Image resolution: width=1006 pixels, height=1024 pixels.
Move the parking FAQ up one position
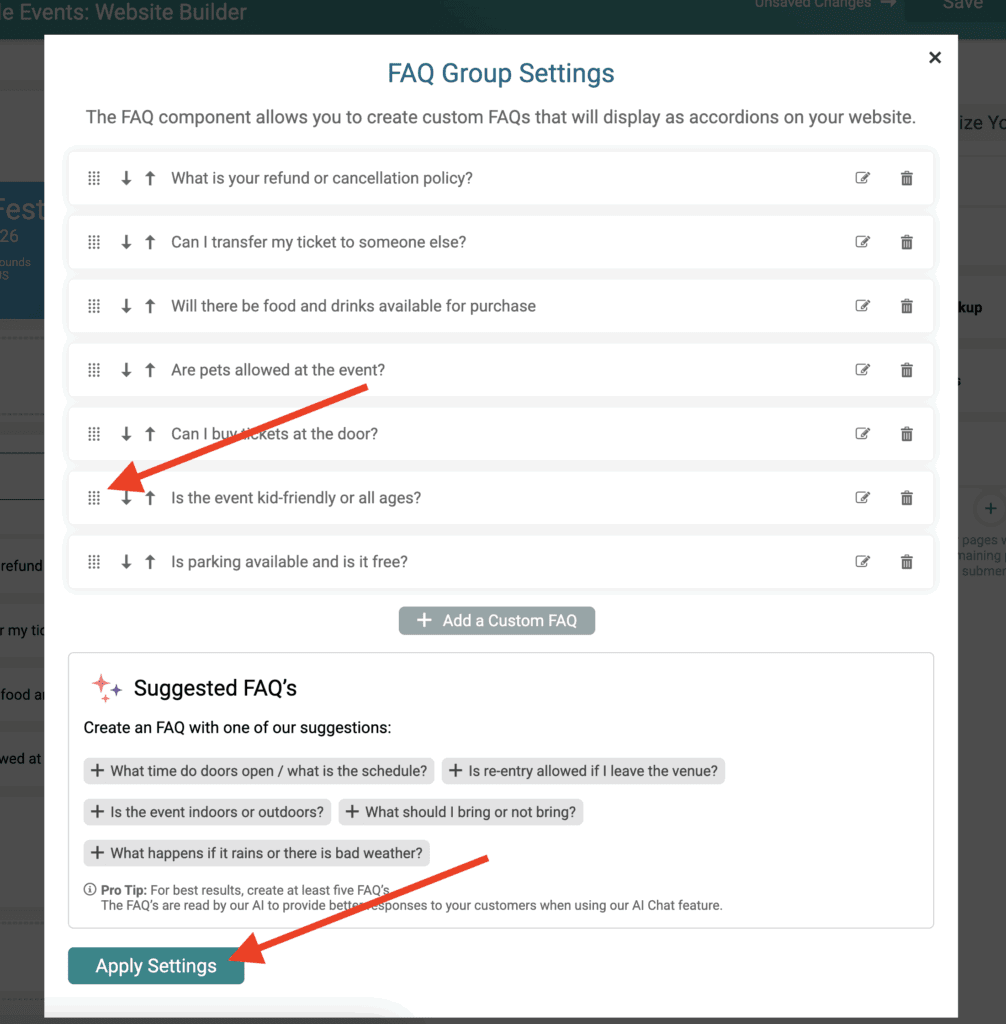pyautogui.click(x=150, y=562)
